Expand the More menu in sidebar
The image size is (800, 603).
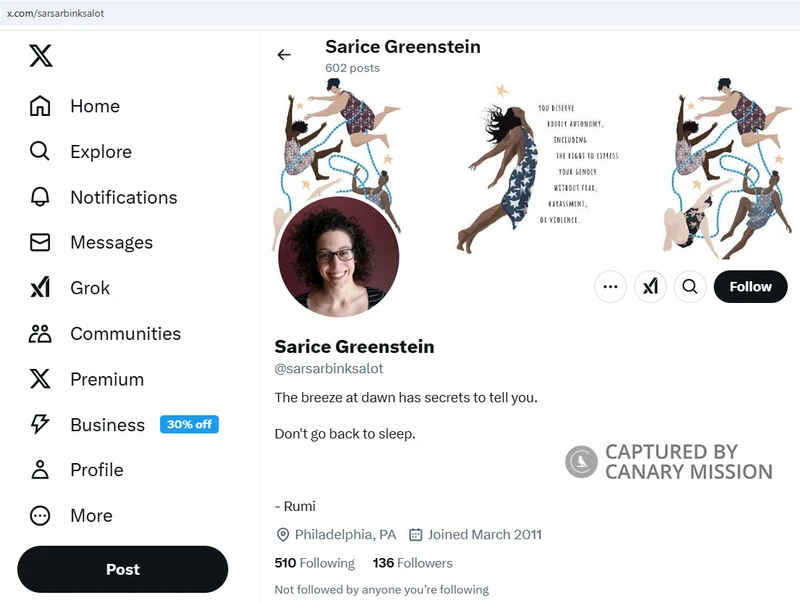tap(71, 515)
